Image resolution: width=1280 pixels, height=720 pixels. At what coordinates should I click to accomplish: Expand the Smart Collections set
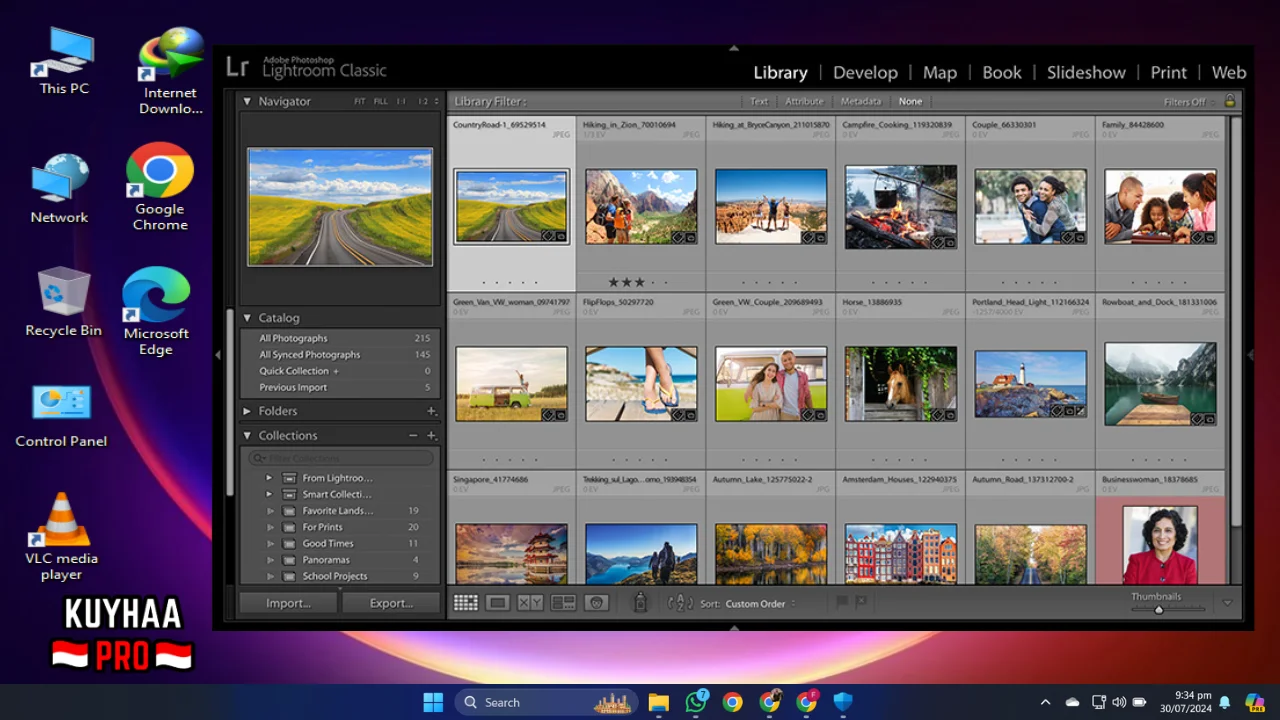point(269,494)
